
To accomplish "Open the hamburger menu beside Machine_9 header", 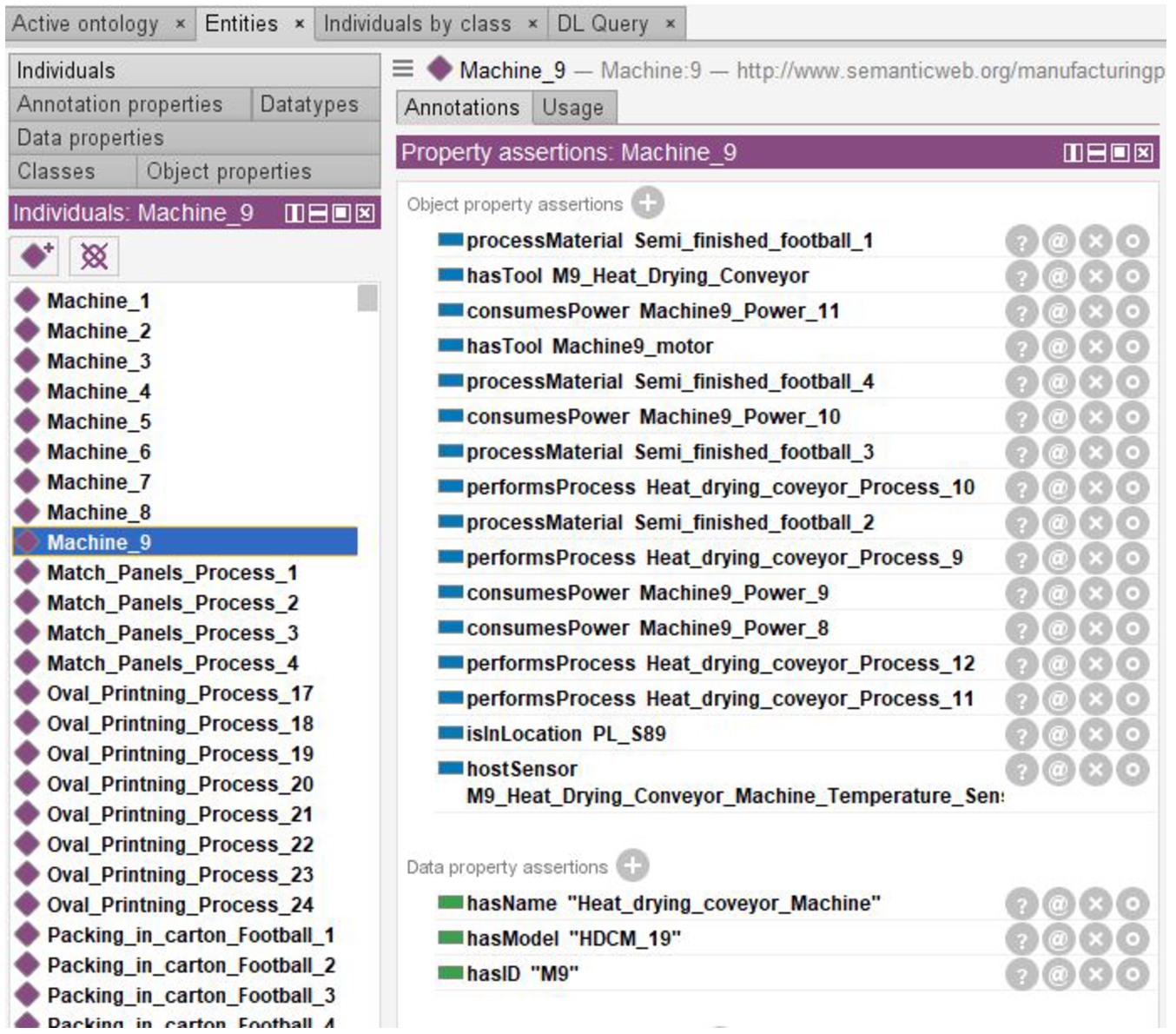I will [403, 69].
